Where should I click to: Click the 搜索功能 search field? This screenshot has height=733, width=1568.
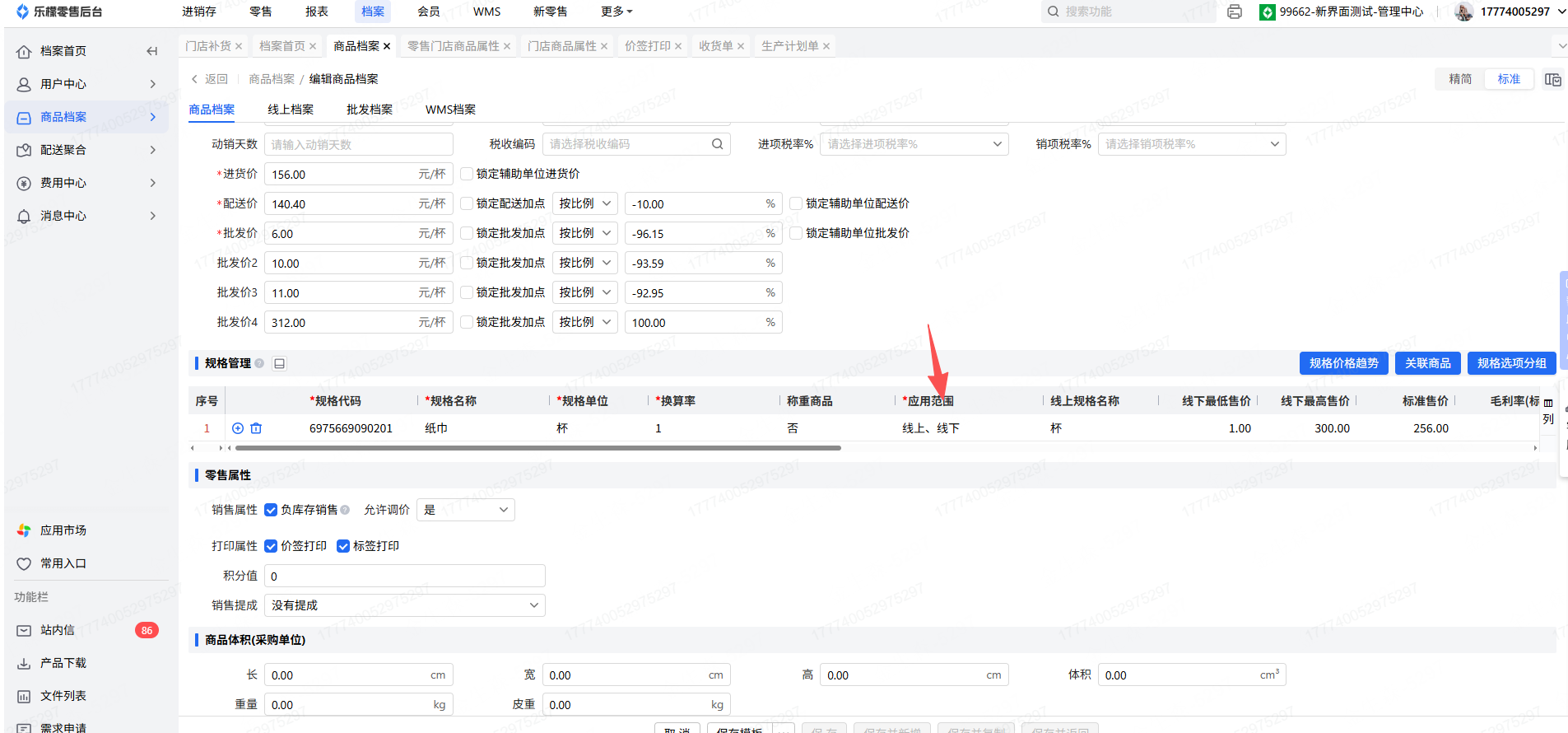click(1128, 12)
